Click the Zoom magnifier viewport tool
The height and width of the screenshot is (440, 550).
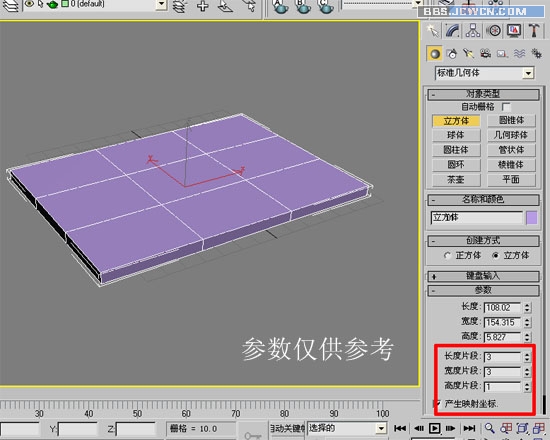pyautogui.click(x=490, y=428)
